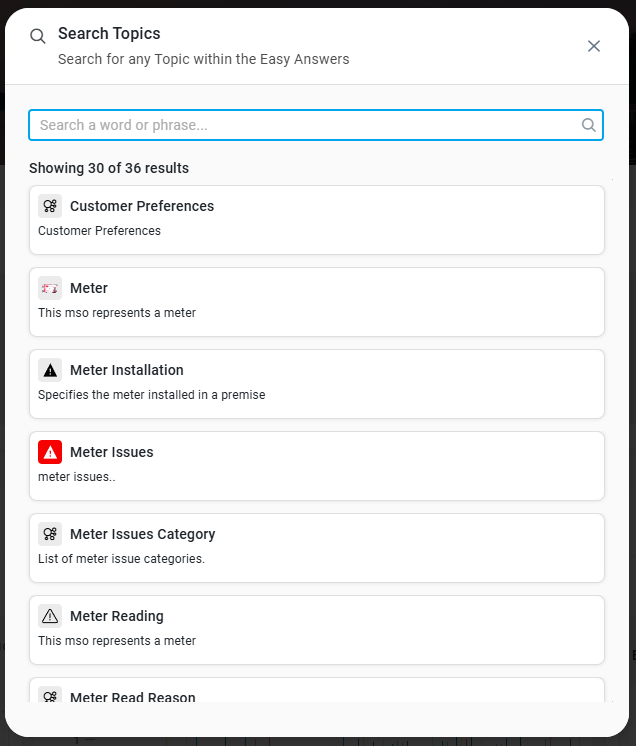
Task: Click the Meter Reading triangle icon
Action: [50, 616]
